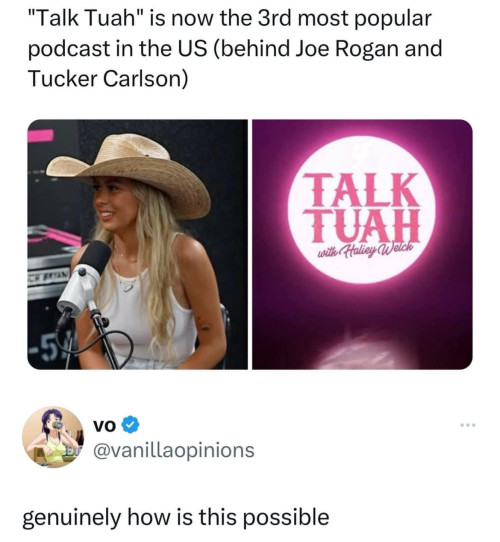Click "Tucker Carlson" in the quoted text
Image resolution: width=500 pixels, height=542 pixels.
(105, 78)
